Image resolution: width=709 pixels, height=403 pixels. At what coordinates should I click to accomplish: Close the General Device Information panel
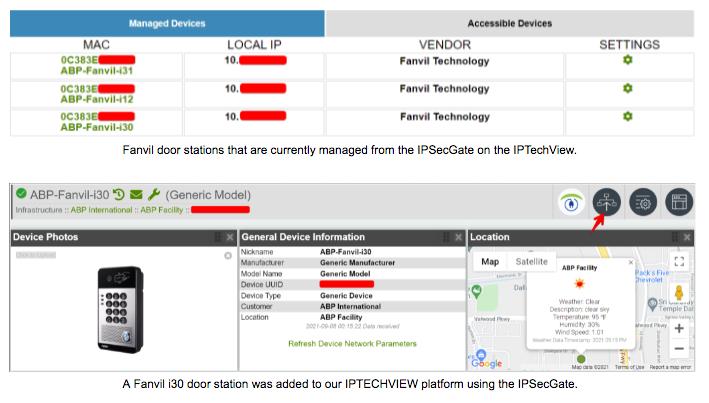pos(458,237)
